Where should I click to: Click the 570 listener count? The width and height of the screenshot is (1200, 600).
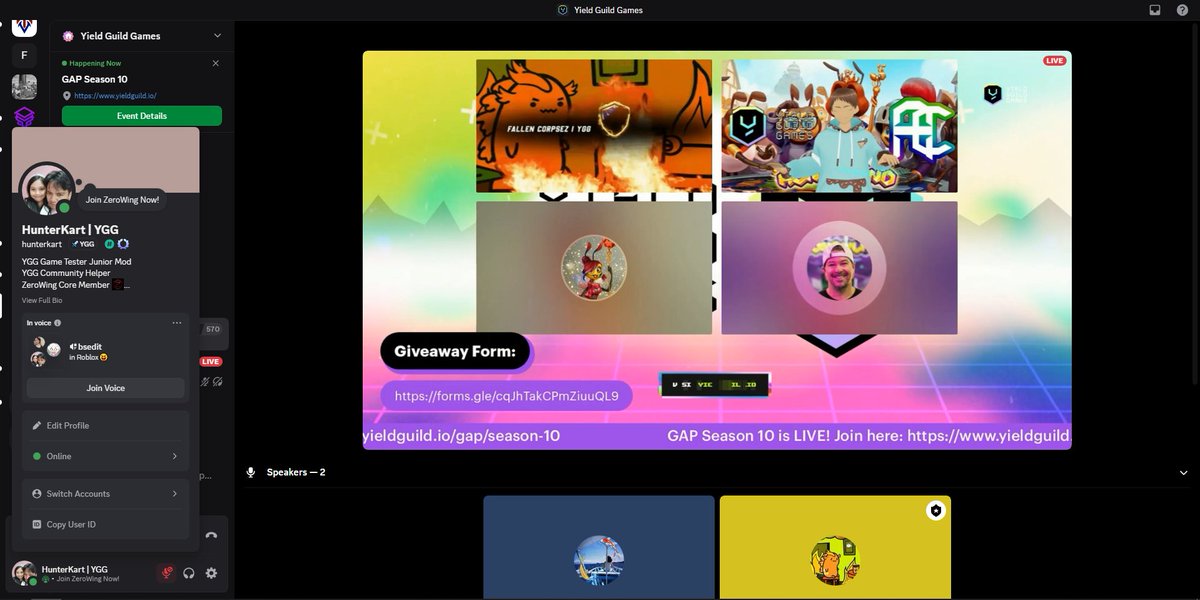213,329
